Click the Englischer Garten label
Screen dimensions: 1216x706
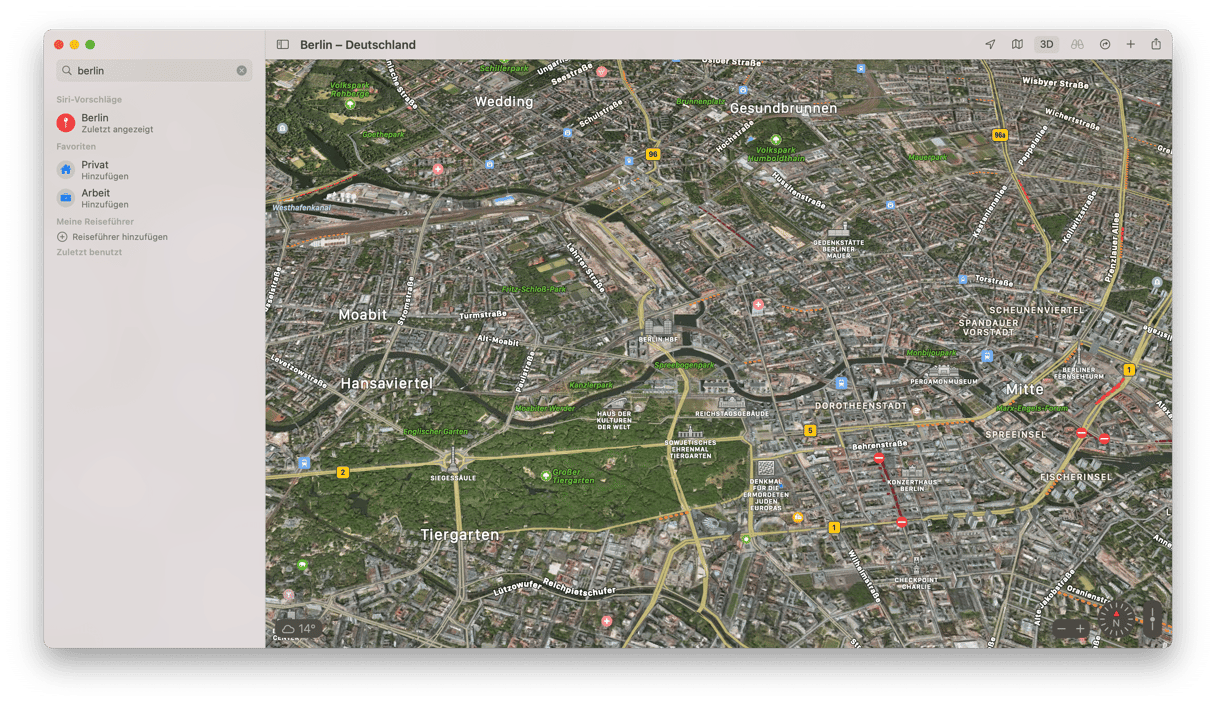(435, 431)
